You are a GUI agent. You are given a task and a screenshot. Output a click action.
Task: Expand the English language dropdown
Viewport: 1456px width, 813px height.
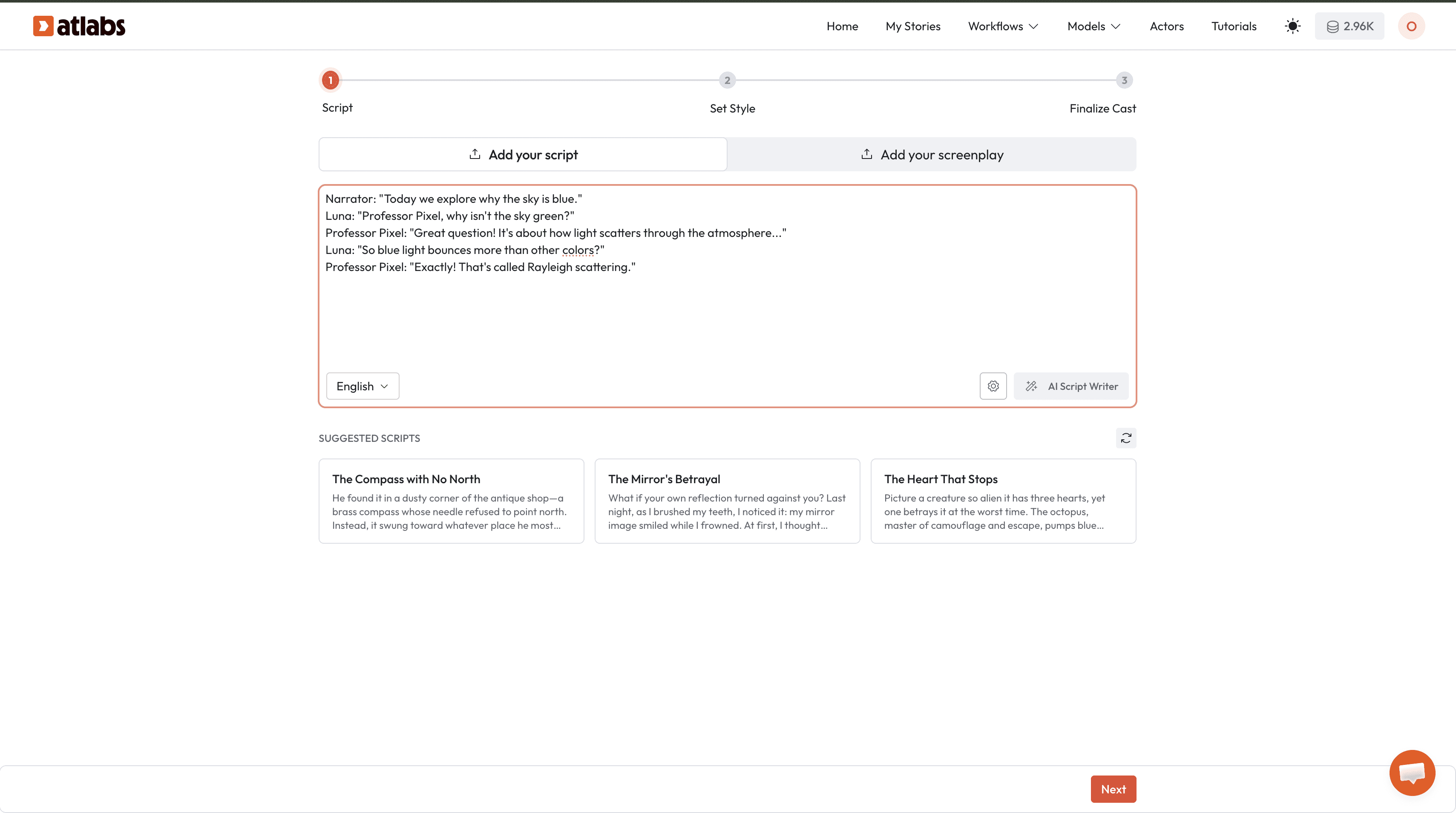363,386
